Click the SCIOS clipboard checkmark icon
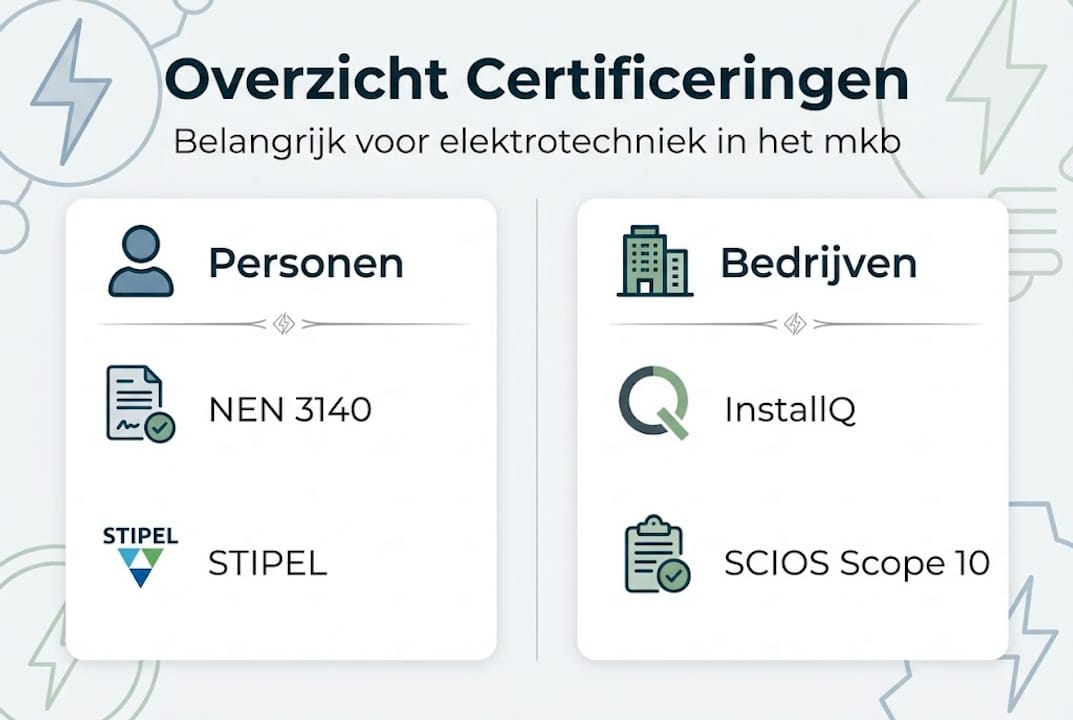Viewport: 1073px width, 720px height. (x=655, y=554)
